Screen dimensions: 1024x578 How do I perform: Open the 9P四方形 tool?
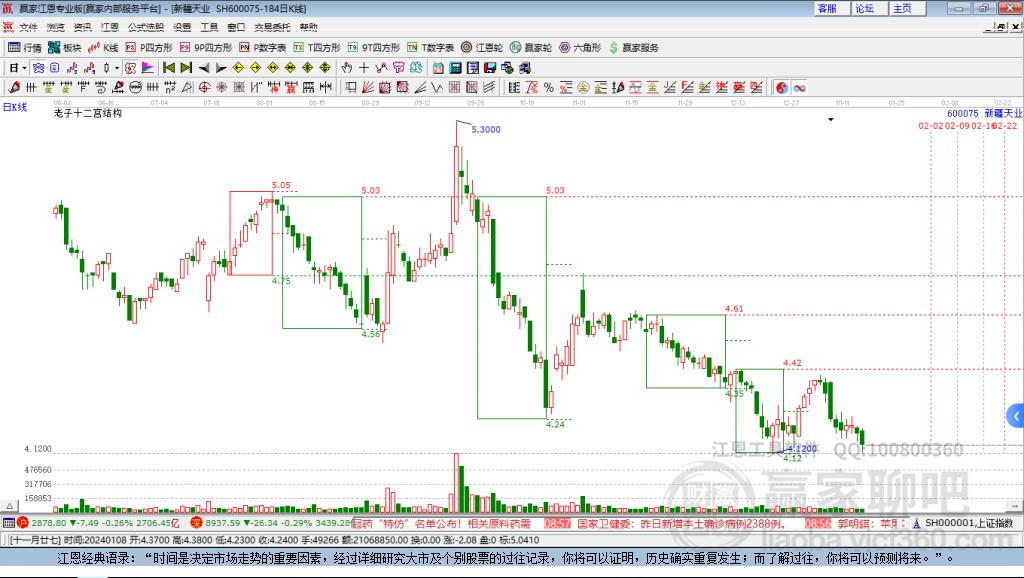tap(206, 48)
